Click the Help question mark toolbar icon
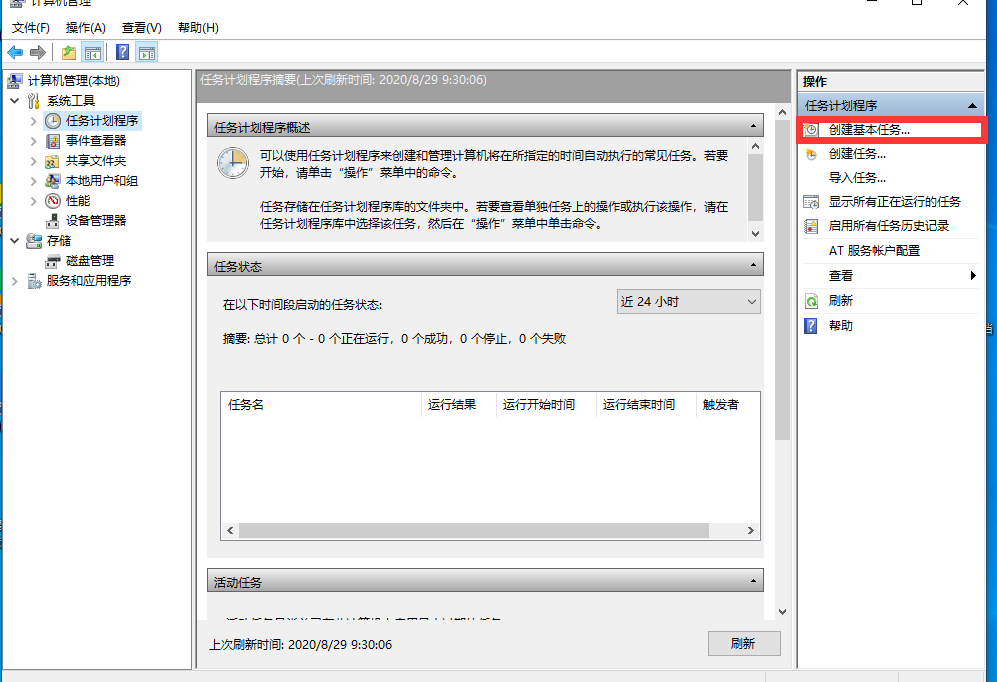Viewport: 997px width, 682px height. tap(122, 51)
